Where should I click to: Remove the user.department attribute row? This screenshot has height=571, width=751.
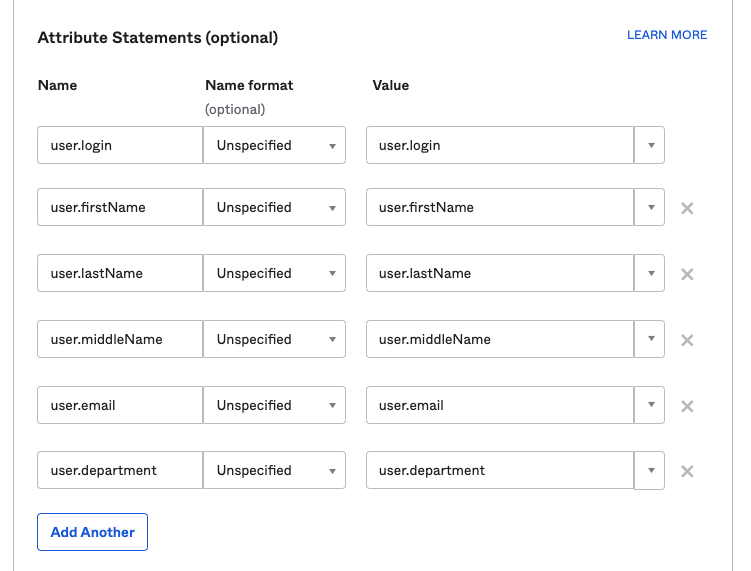click(x=687, y=471)
